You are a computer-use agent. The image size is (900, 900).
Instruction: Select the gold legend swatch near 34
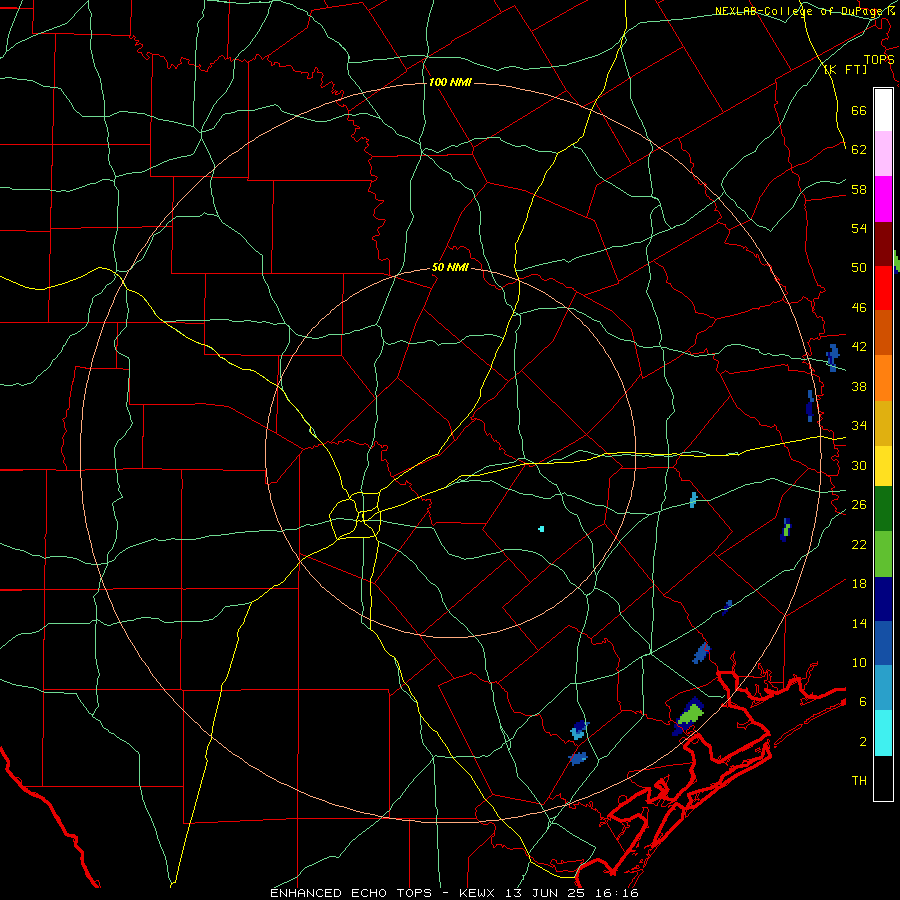pyautogui.click(x=883, y=423)
